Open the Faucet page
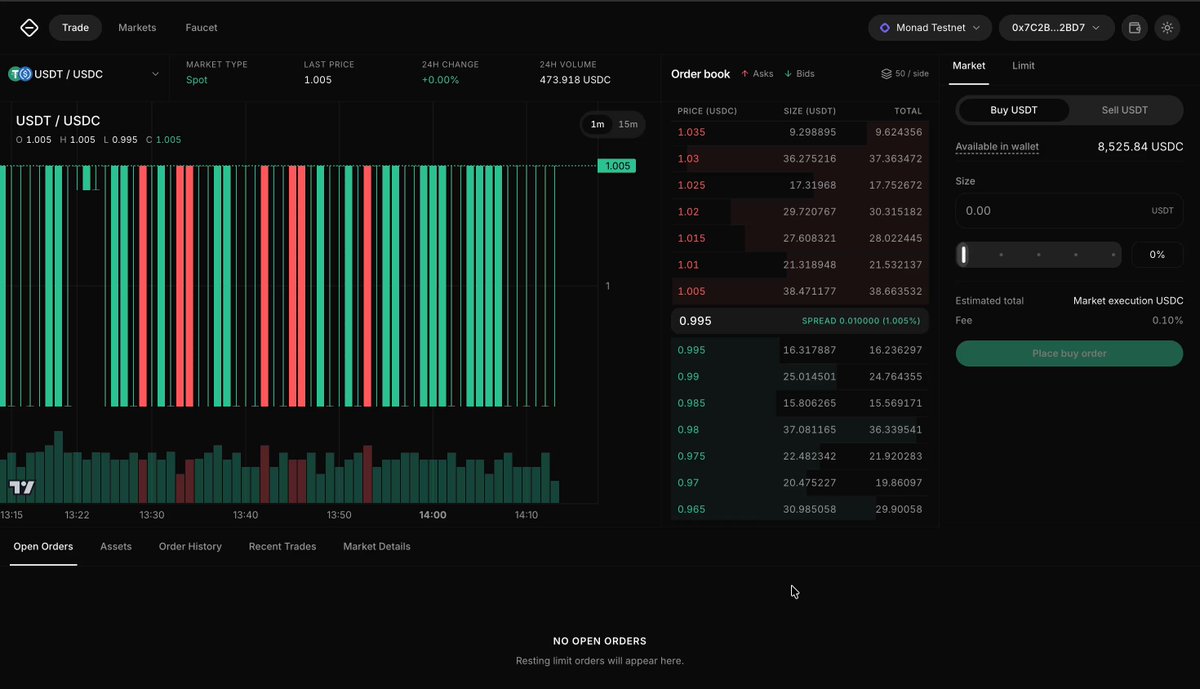This screenshot has width=1200, height=689. tap(201, 28)
